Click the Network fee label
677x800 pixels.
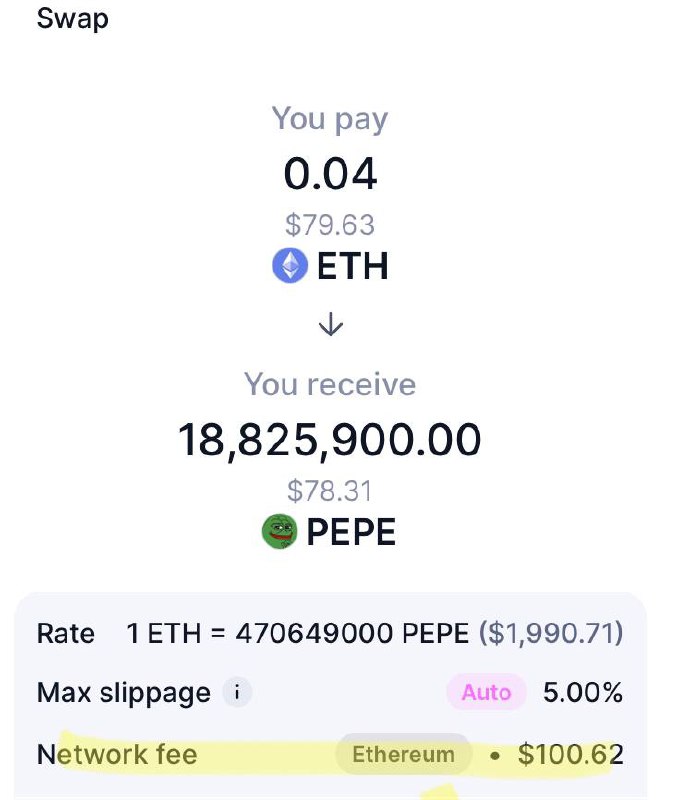[x=117, y=754]
